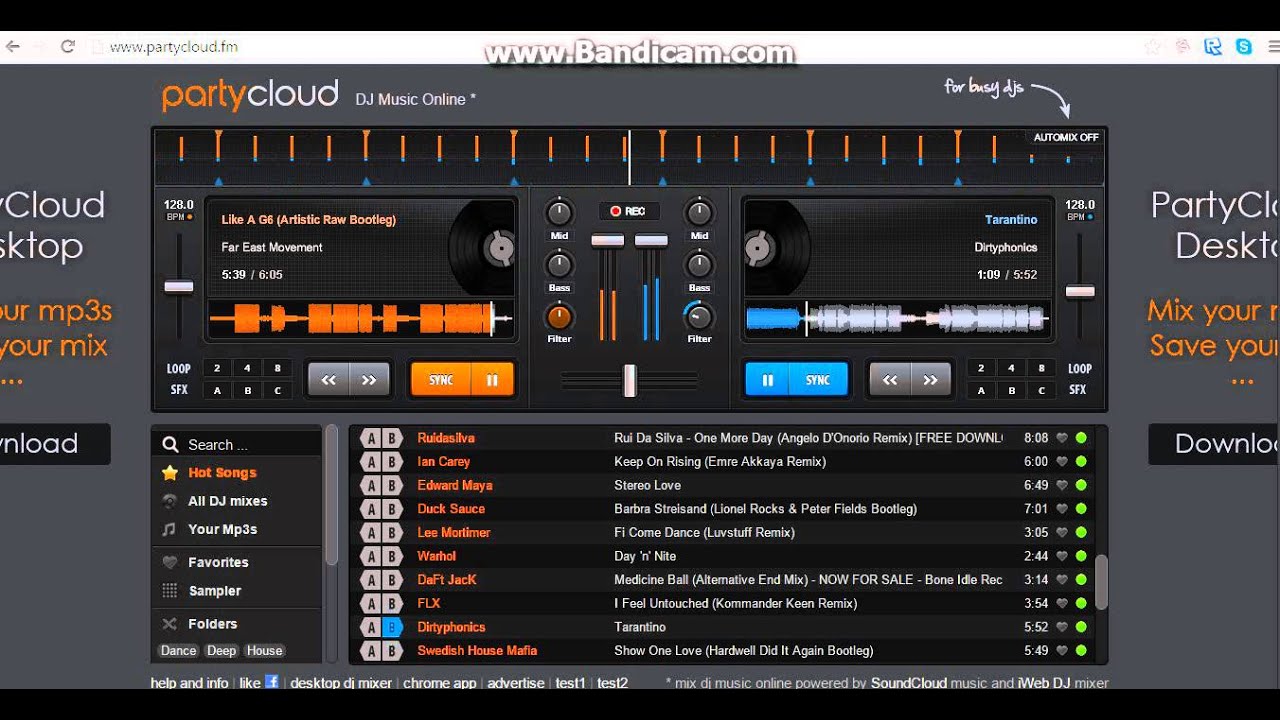Screen dimensions: 1280x720
Task: Click the right deck blue Filter knob
Action: point(699,317)
